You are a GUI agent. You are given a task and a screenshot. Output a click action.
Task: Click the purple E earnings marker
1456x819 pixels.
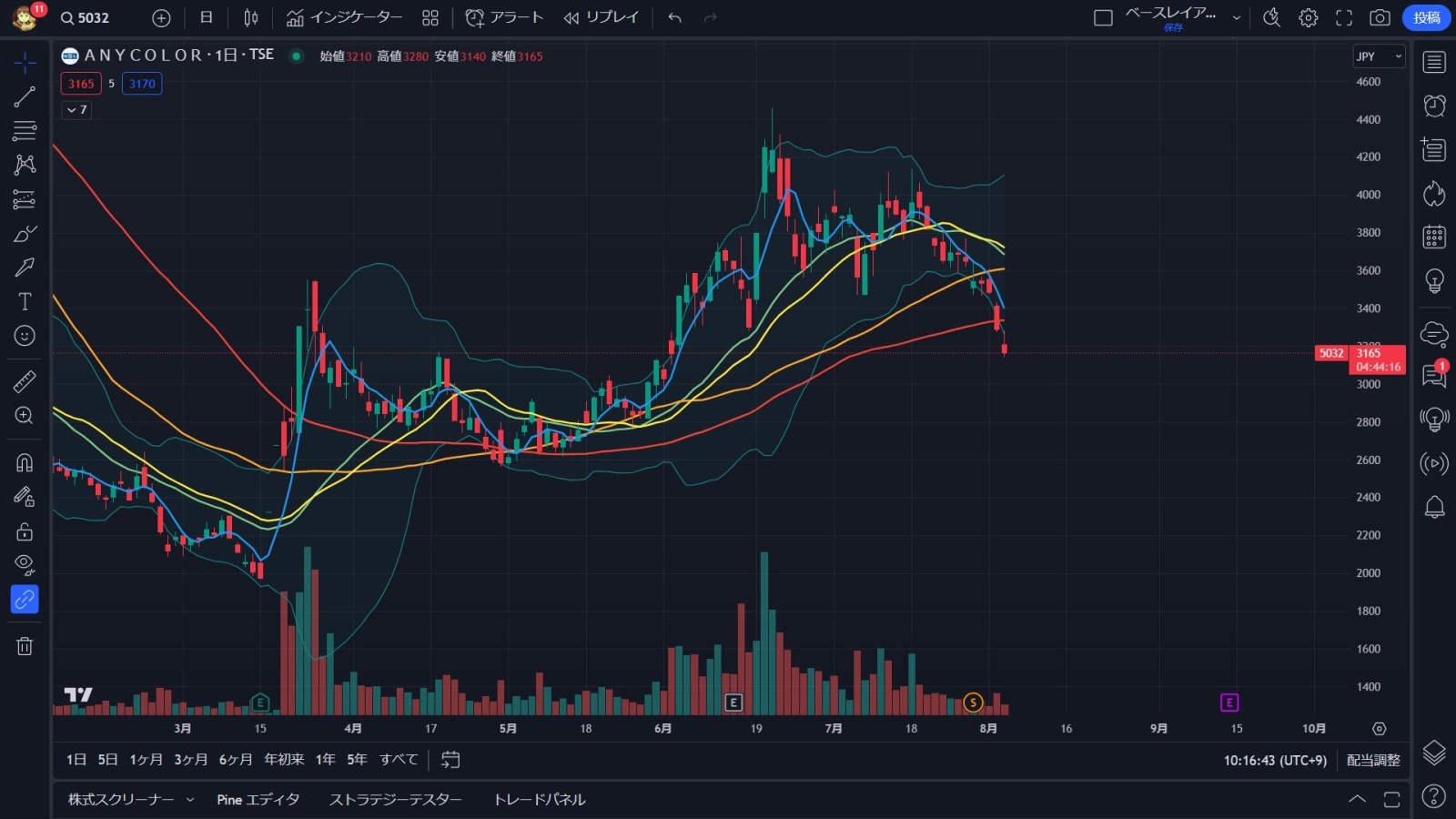(x=1229, y=703)
